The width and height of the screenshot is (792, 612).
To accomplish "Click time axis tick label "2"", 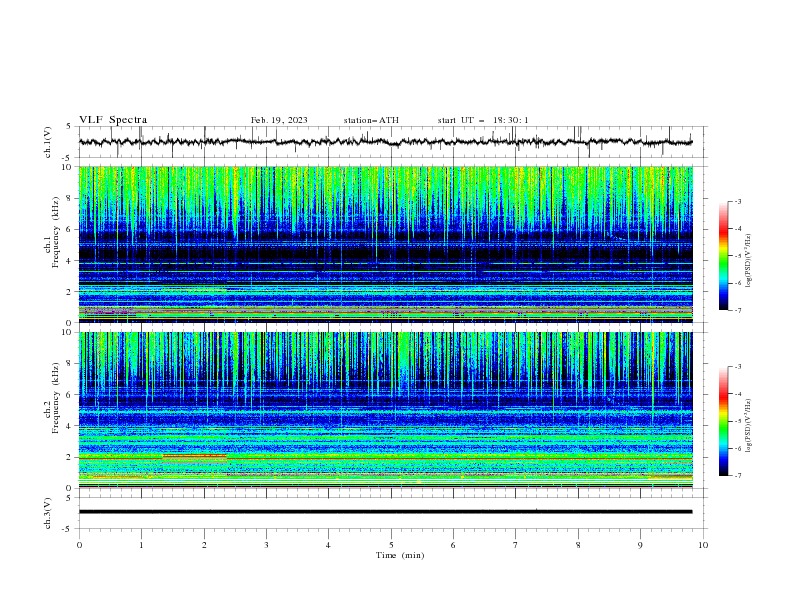I will 204,545.
